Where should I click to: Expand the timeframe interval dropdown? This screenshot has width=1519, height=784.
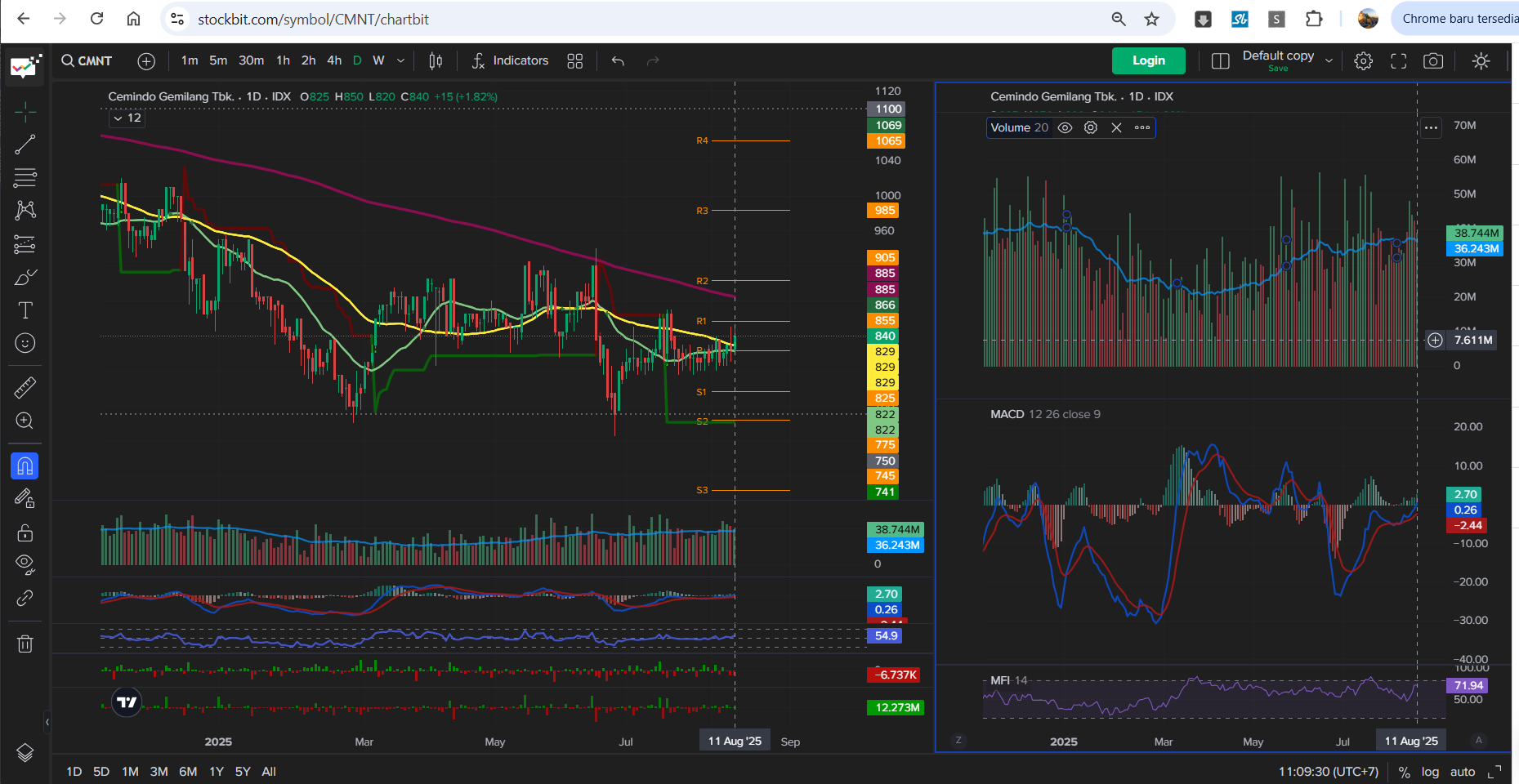(x=400, y=60)
